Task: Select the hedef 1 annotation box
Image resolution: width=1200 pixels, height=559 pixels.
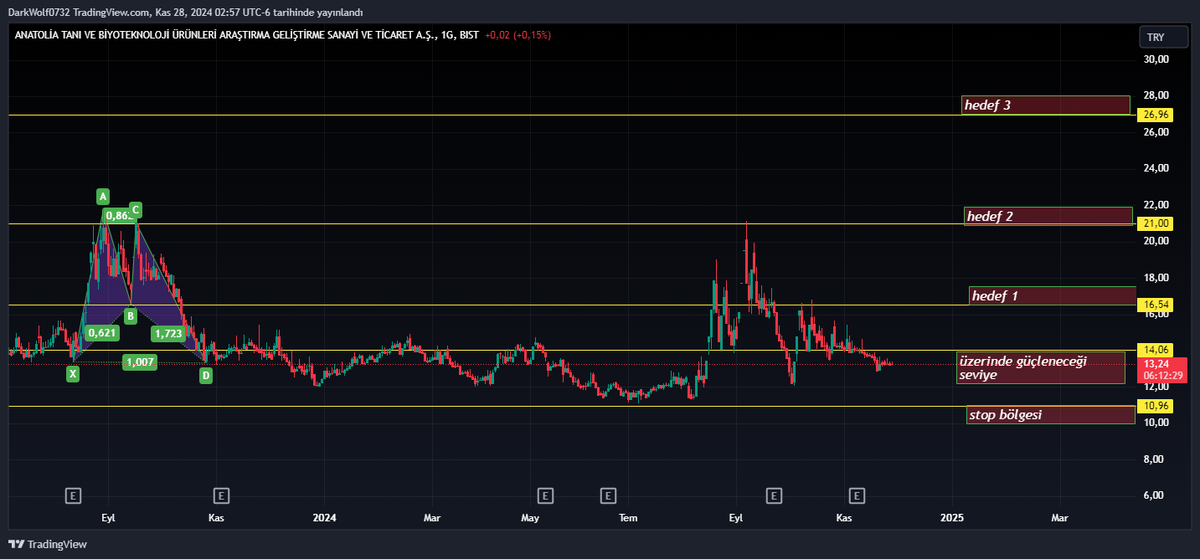Action: click(x=1053, y=296)
